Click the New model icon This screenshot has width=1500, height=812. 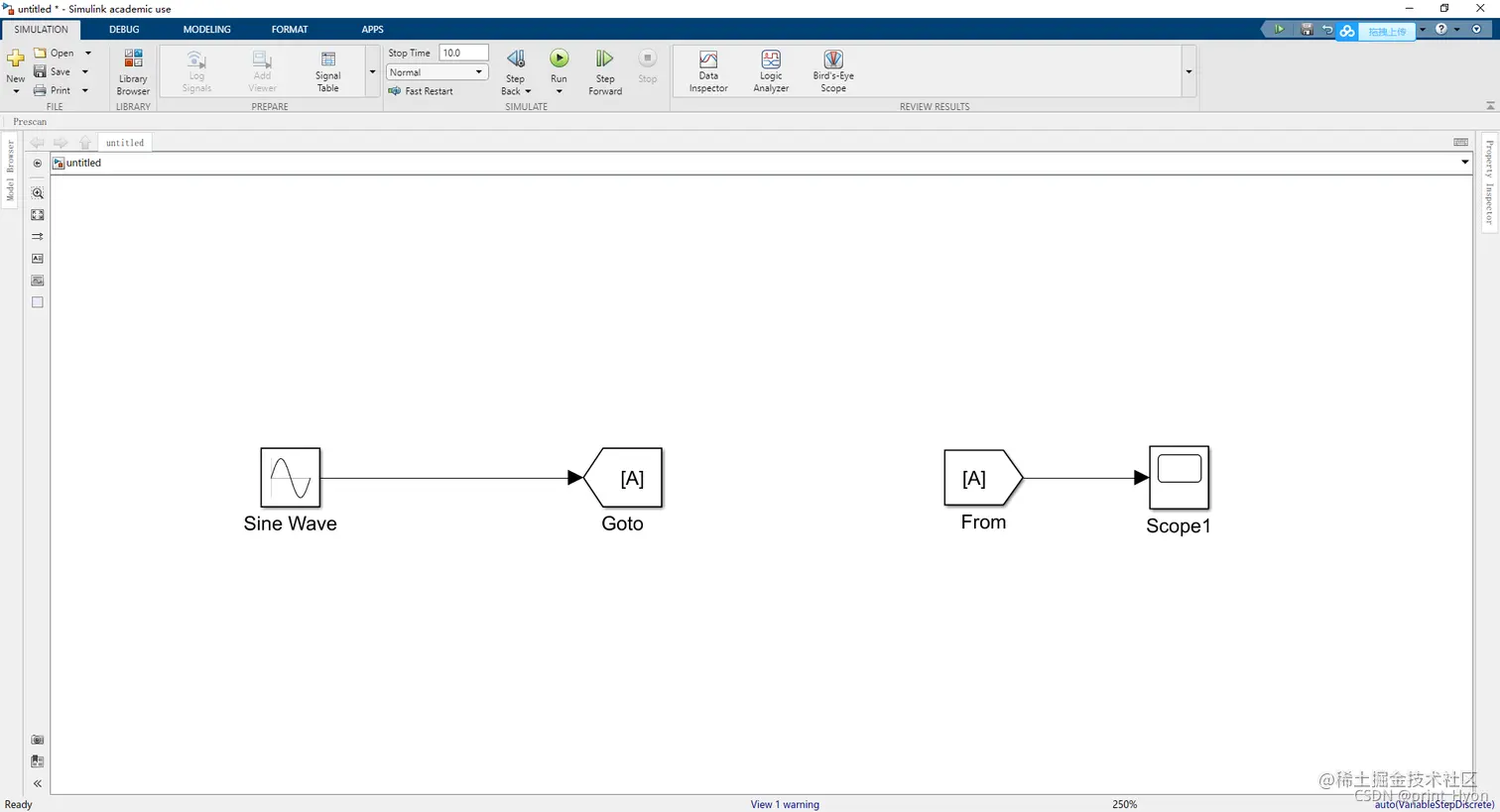coord(15,58)
